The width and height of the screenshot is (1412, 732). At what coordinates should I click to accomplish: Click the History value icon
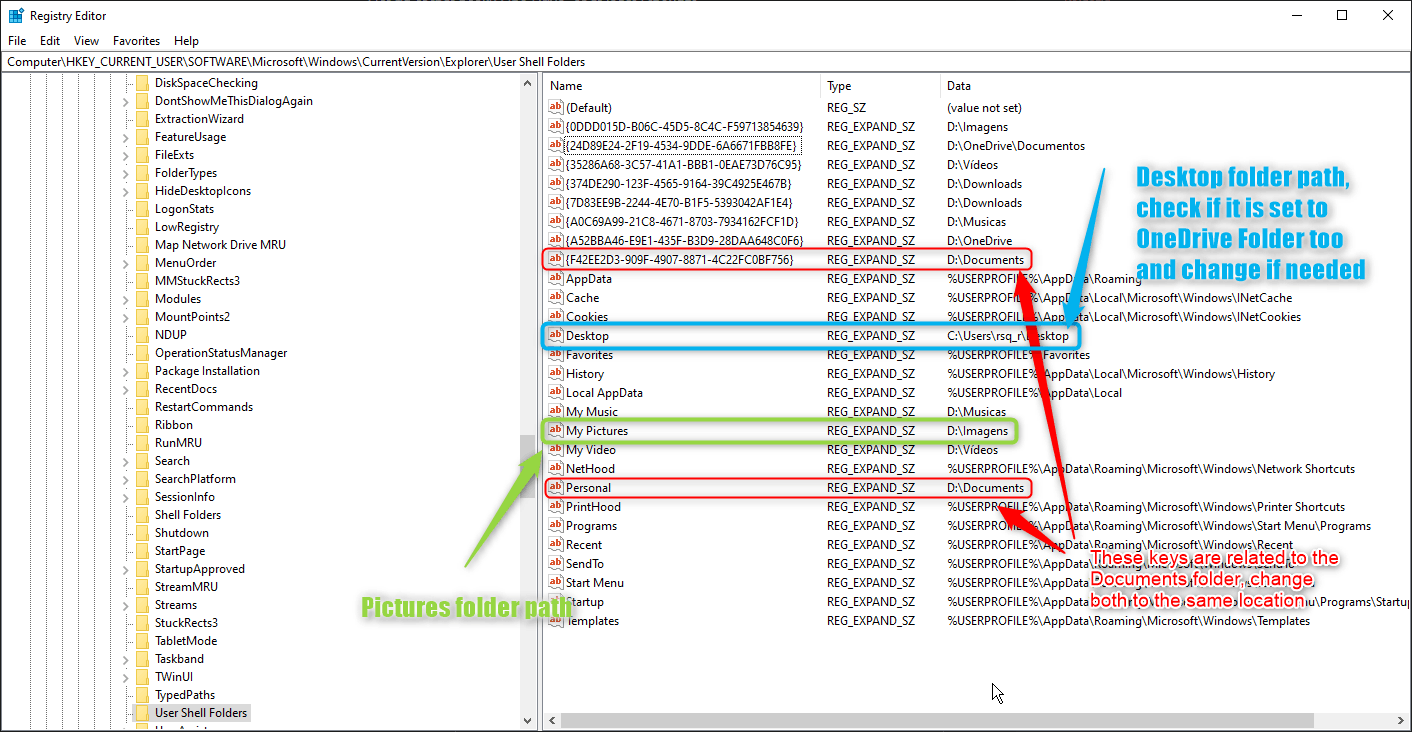coord(556,373)
